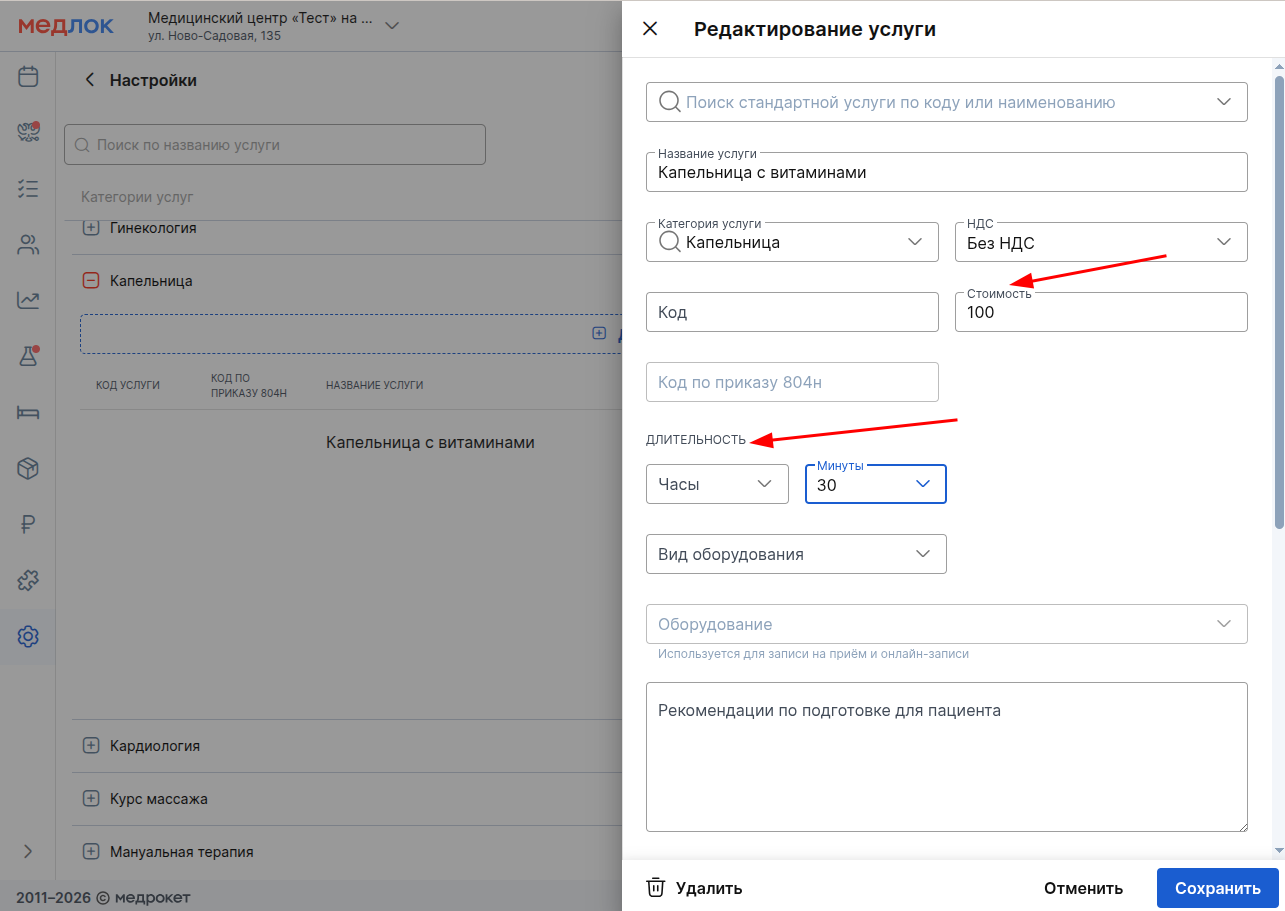The height and width of the screenshot is (911, 1285).
Task: Collapse the Капельница category
Action: point(91,282)
